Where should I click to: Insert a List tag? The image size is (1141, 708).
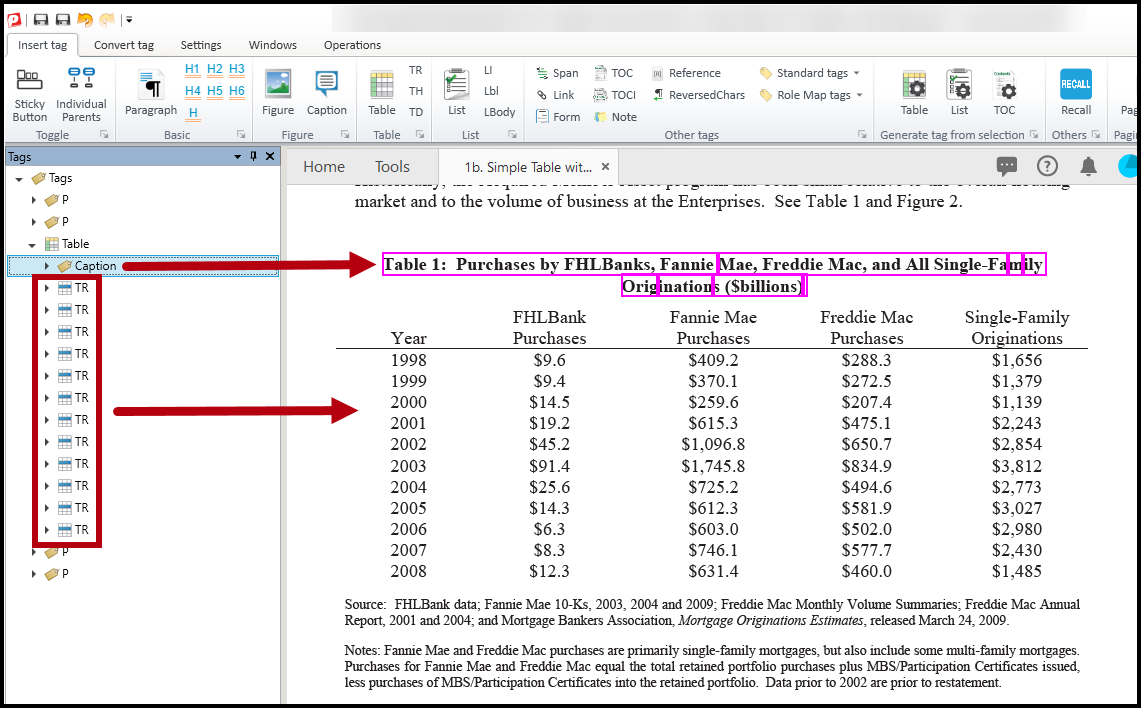pyautogui.click(x=456, y=92)
